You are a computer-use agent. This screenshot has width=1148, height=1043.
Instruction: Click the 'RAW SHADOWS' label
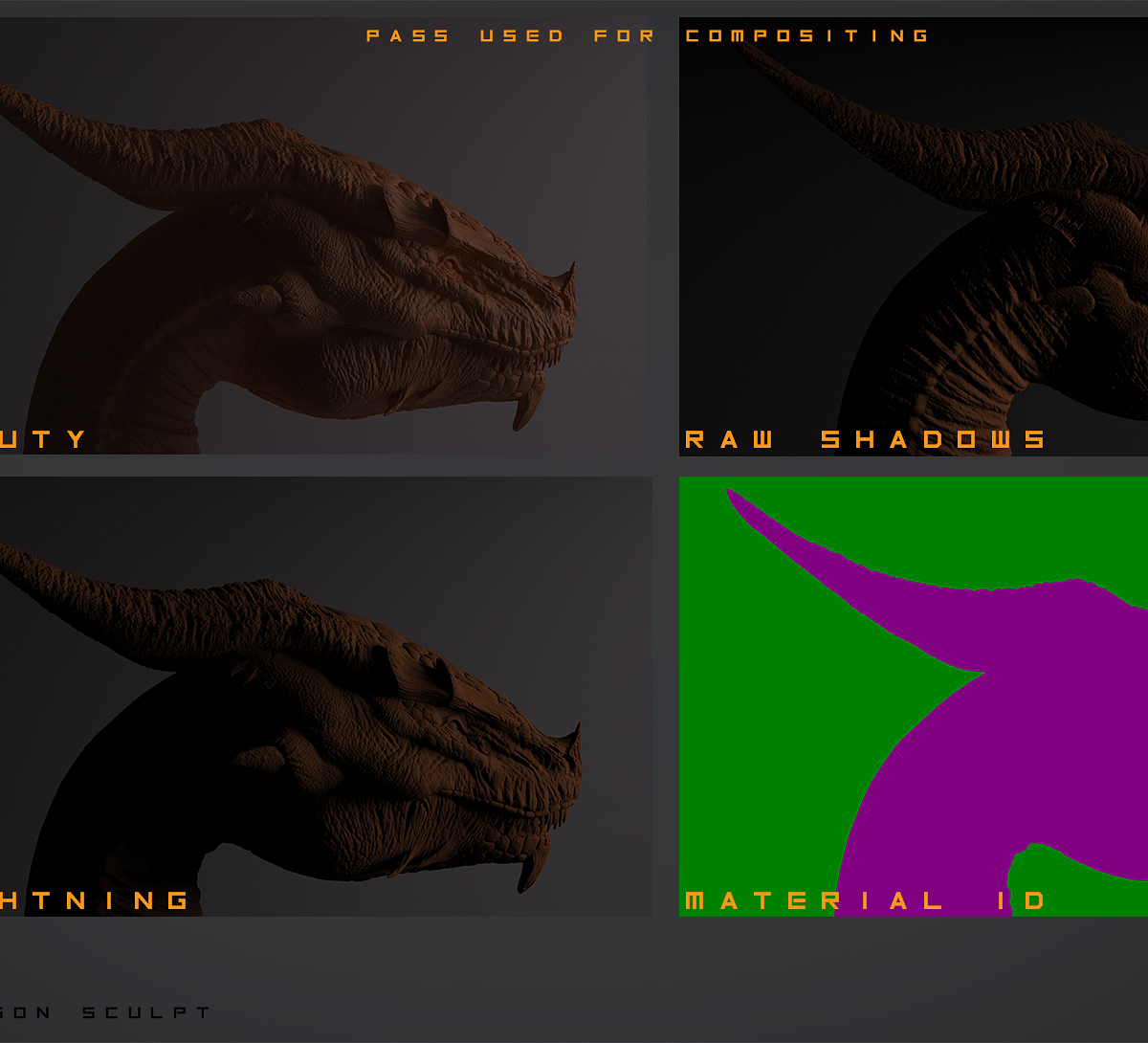(866, 439)
